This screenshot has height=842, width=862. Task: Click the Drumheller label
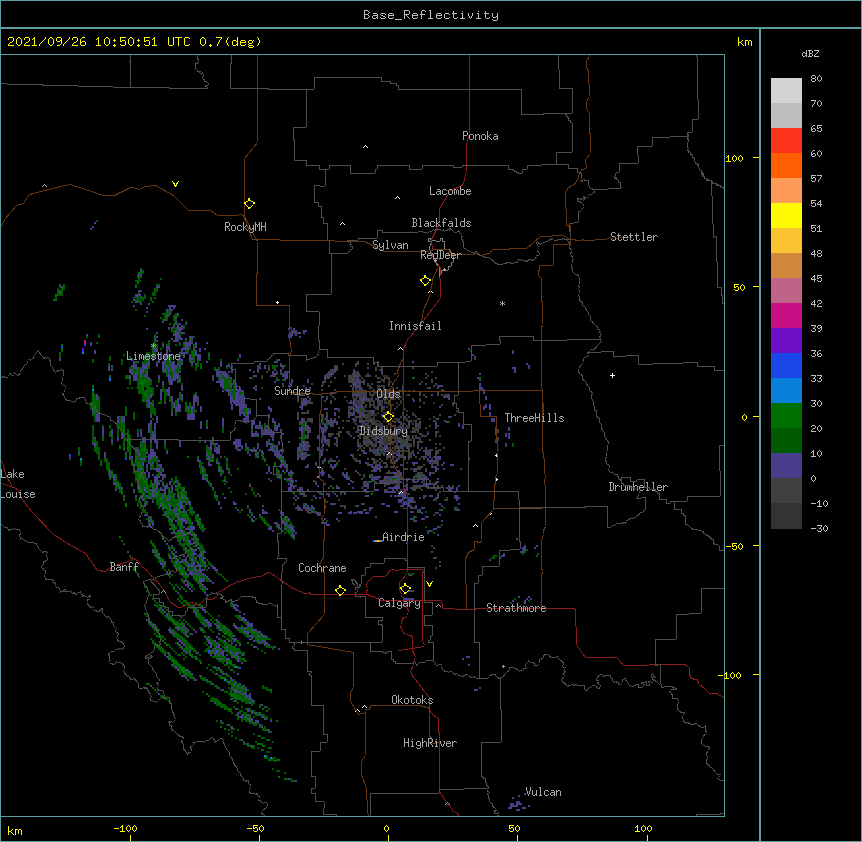click(x=638, y=487)
